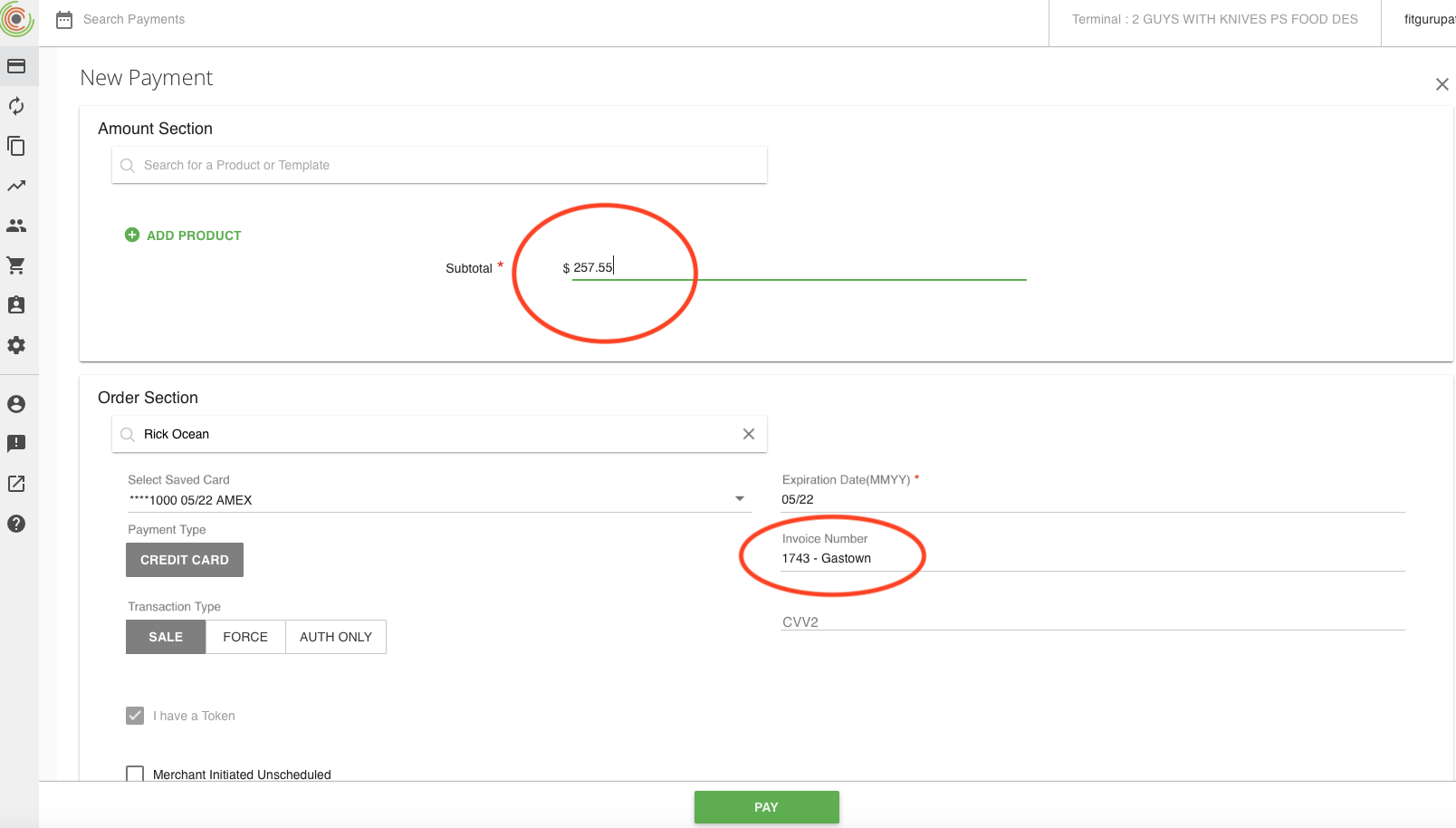Open the credit card payments sidebar icon
Viewport: 1456px width, 828px height.
click(16, 66)
